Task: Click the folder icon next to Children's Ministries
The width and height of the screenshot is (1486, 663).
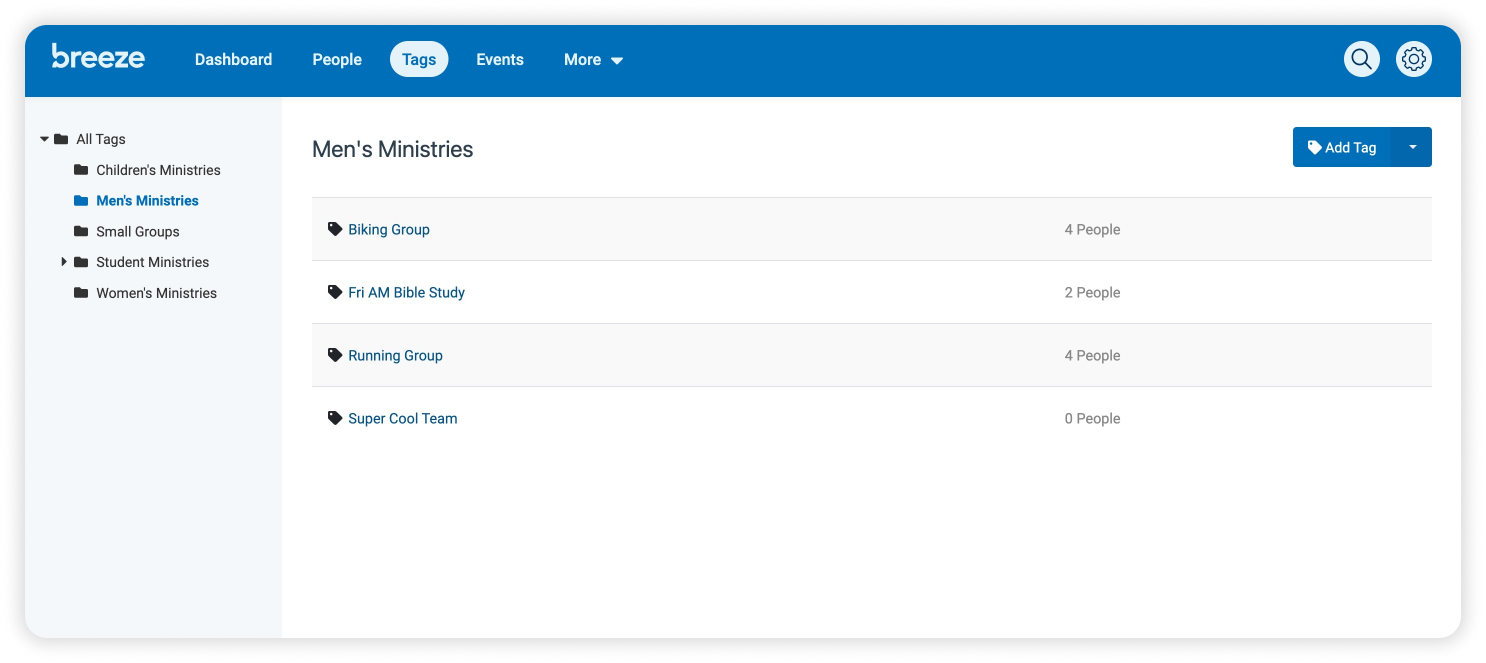Action: coord(79,170)
